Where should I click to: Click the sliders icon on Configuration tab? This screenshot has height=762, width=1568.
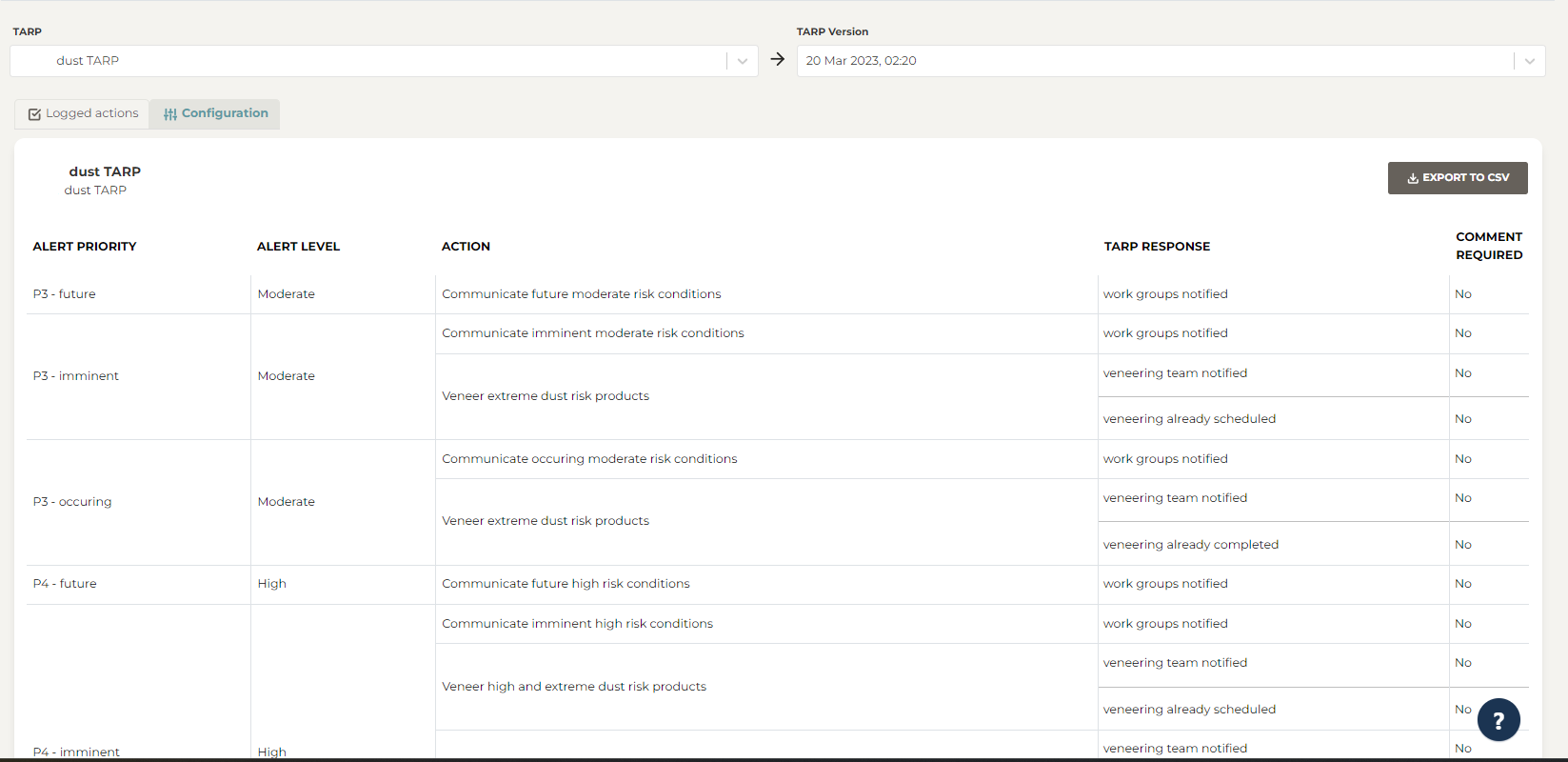point(170,114)
